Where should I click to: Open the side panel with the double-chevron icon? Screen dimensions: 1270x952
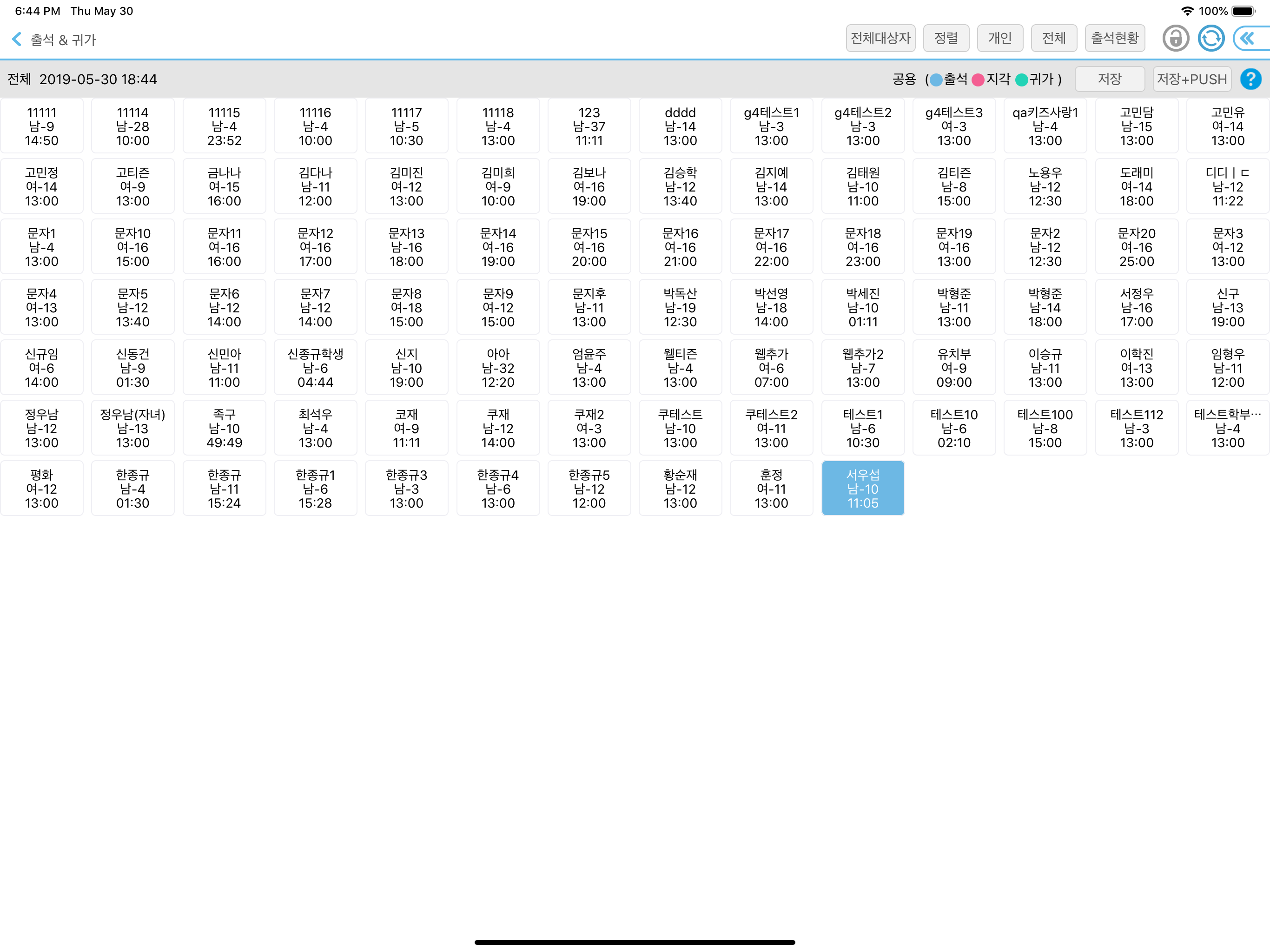click(x=1250, y=39)
